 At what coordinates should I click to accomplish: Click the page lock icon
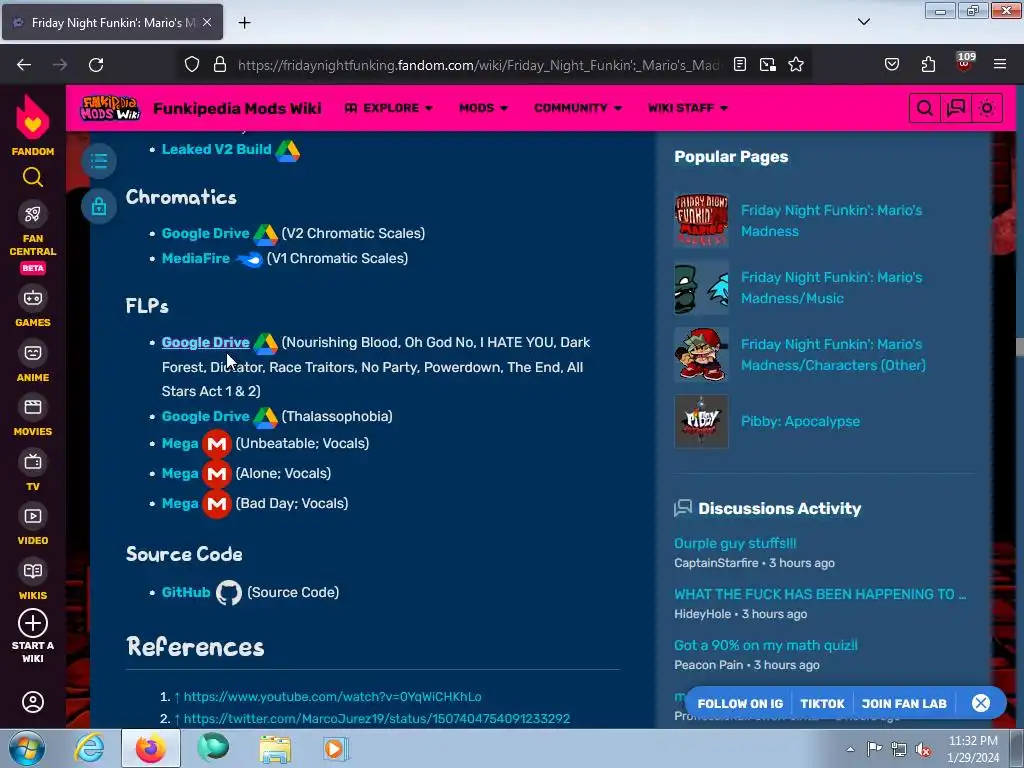pos(99,206)
